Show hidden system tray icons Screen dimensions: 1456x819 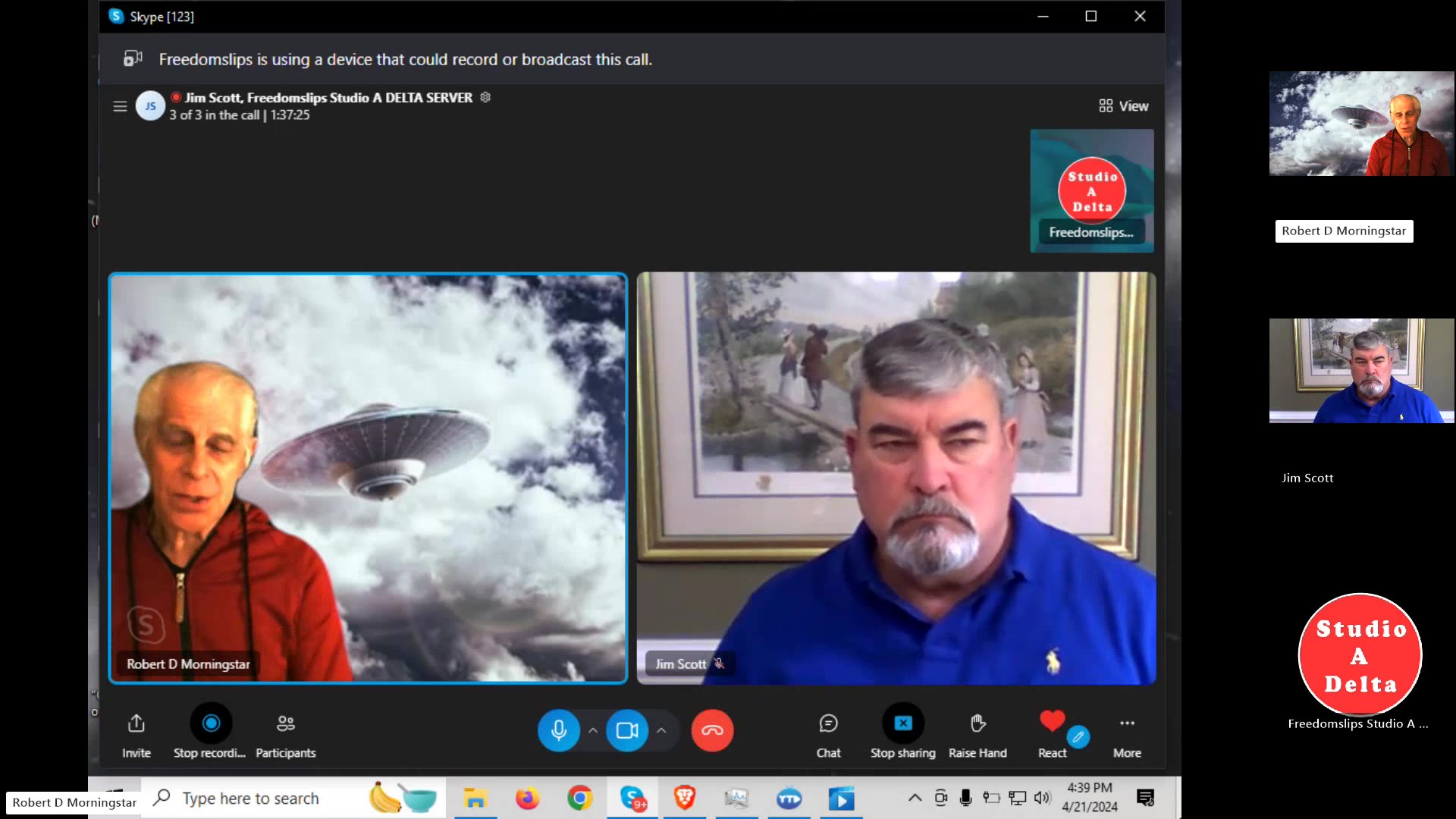pos(915,798)
